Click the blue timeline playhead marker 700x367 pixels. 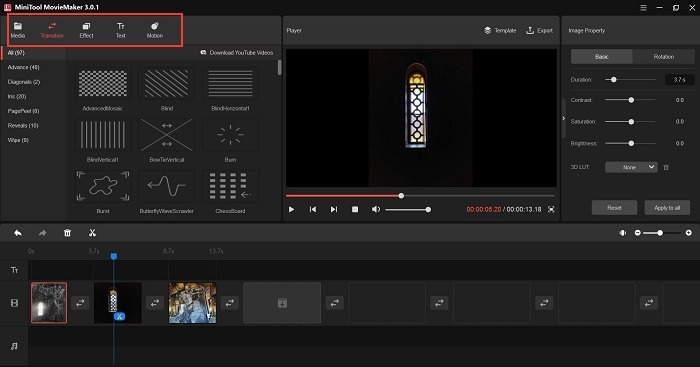(114, 256)
